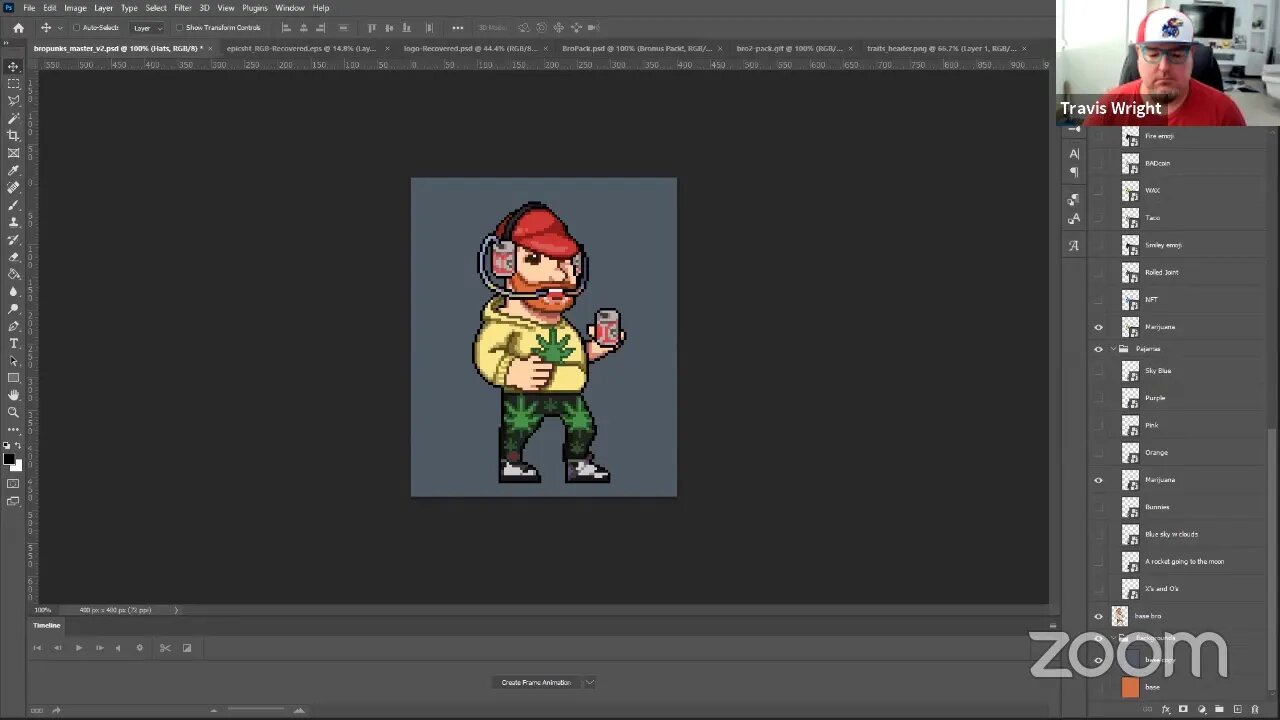Select the Rectangular Marquee tool

[13, 84]
